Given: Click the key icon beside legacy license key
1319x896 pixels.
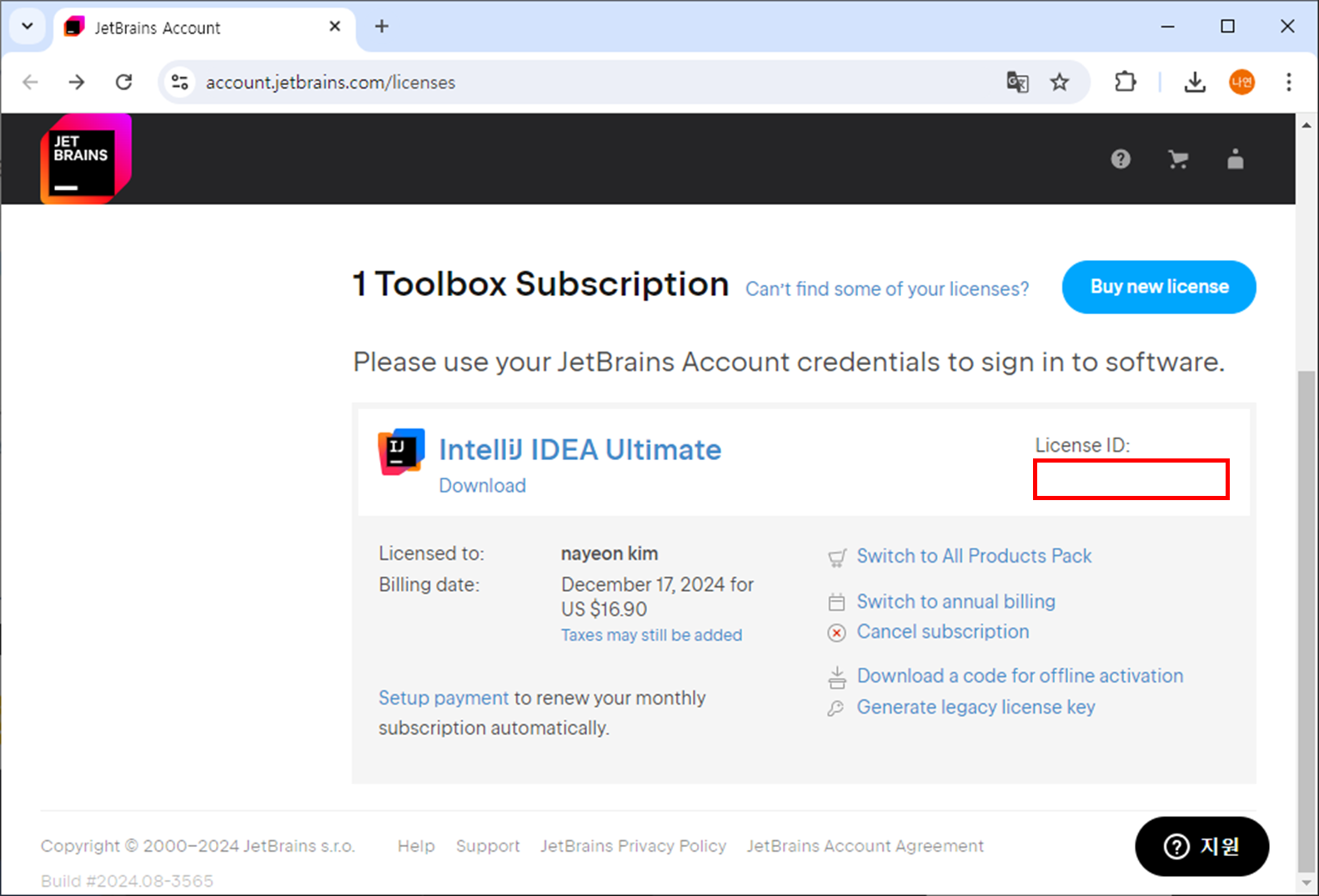Looking at the screenshot, I should [835, 708].
